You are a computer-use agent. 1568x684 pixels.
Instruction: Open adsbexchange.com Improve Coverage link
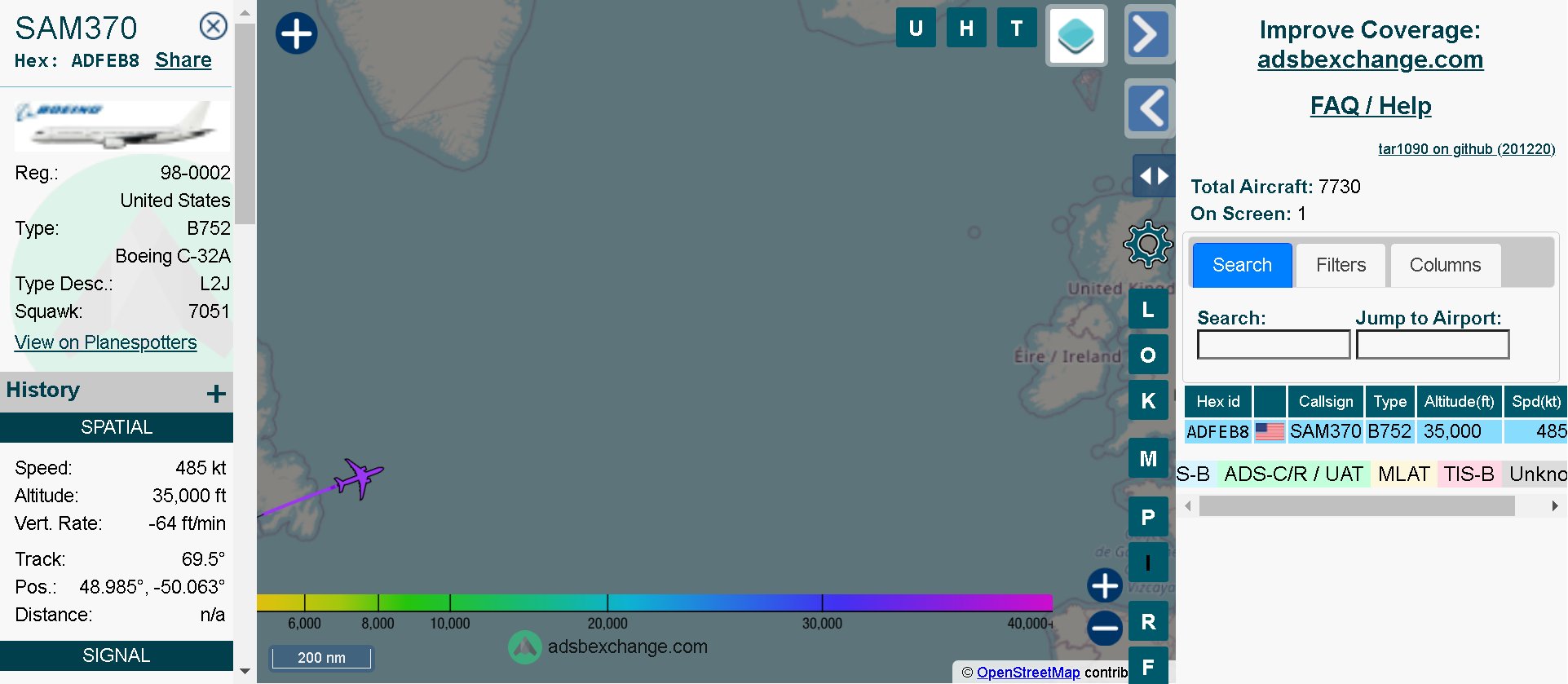pyautogui.click(x=1370, y=60)
